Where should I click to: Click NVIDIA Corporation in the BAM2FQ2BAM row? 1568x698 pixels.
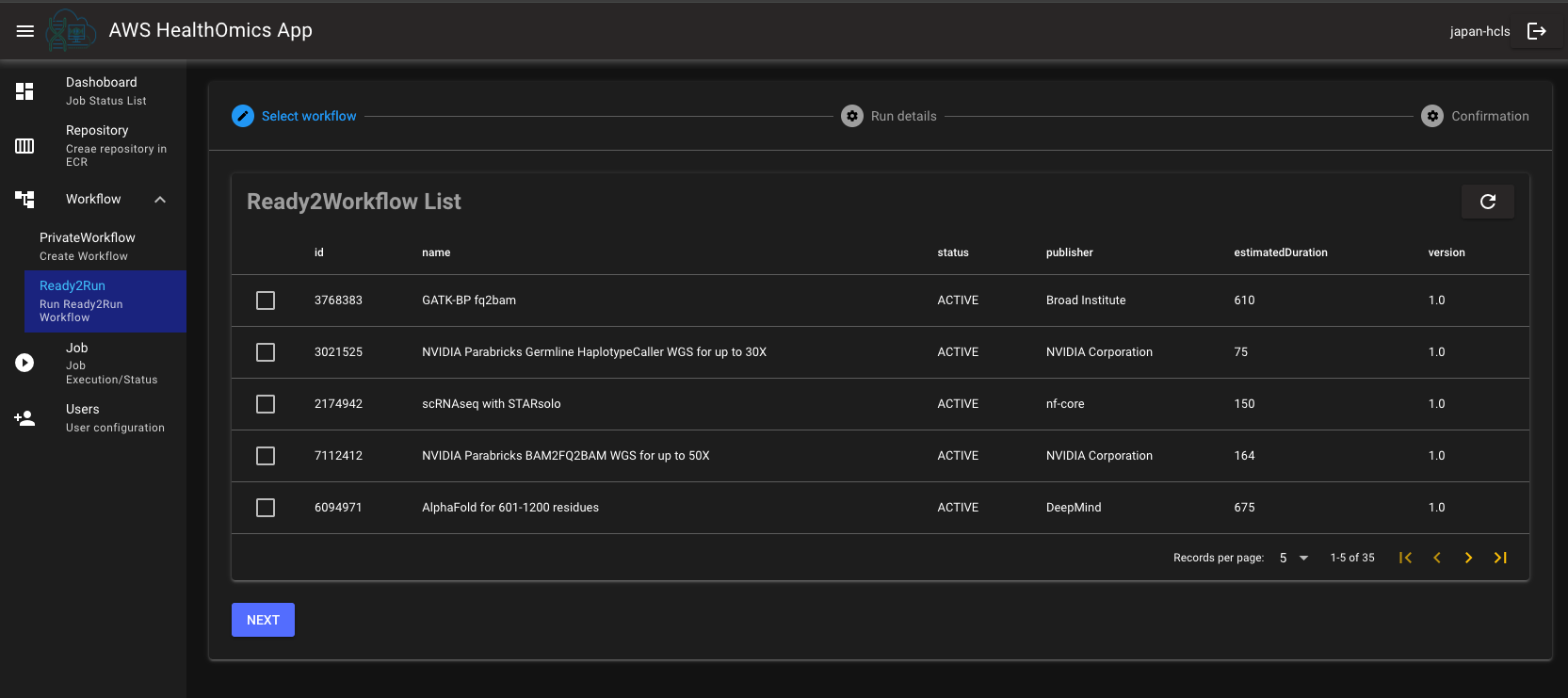pyautogui.click(x=1099, y=456)
